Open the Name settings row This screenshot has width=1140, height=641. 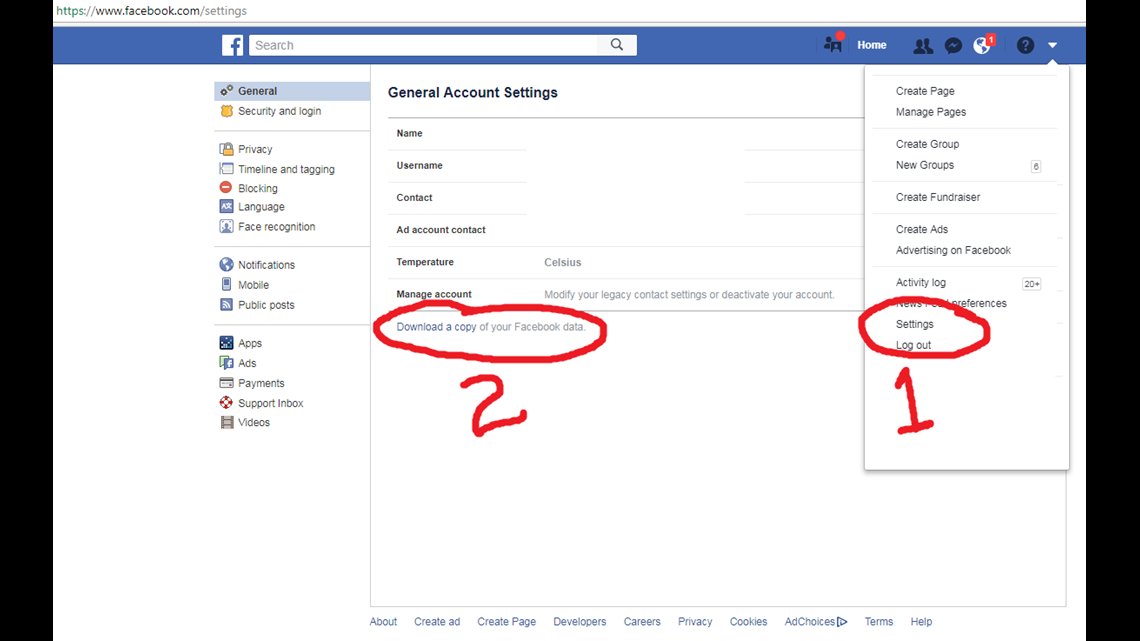point(626,134)
